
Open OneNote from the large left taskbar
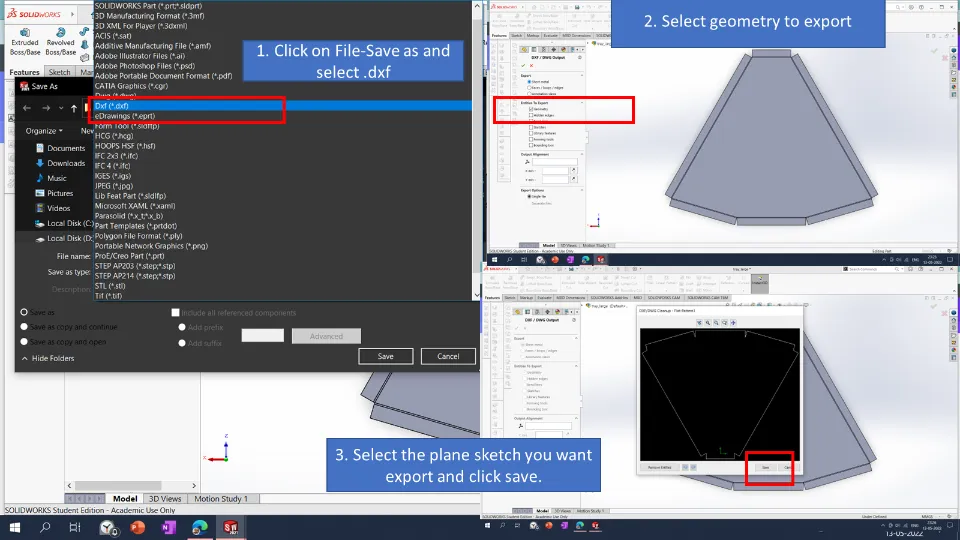tap(168, 527)
